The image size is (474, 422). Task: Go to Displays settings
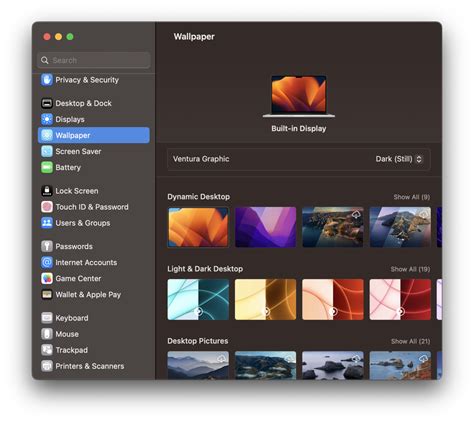click(94, 119)
